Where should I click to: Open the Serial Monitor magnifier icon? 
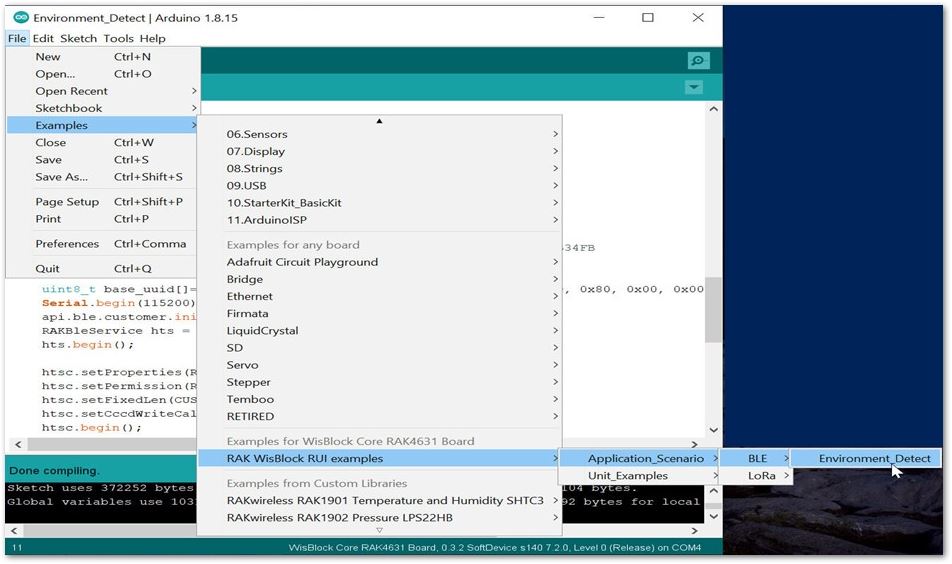698,61
